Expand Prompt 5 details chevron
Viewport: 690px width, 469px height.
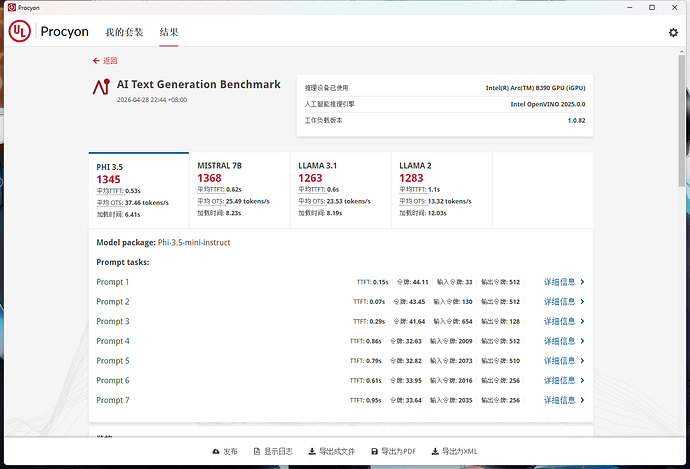[582, 361]
